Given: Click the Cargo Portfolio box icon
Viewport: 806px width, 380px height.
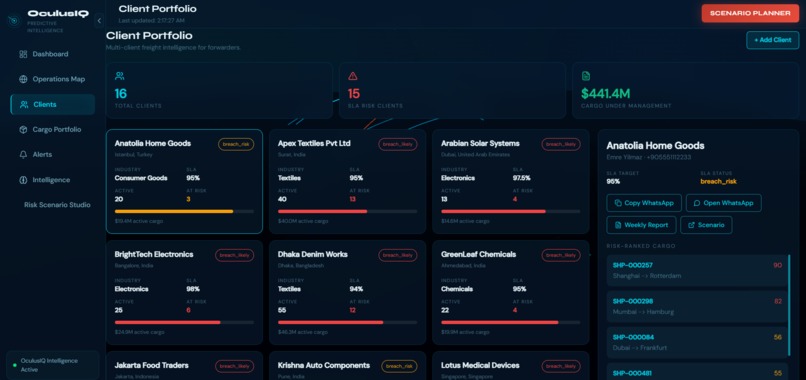Looking at the screenshot, I should (23, 130).
